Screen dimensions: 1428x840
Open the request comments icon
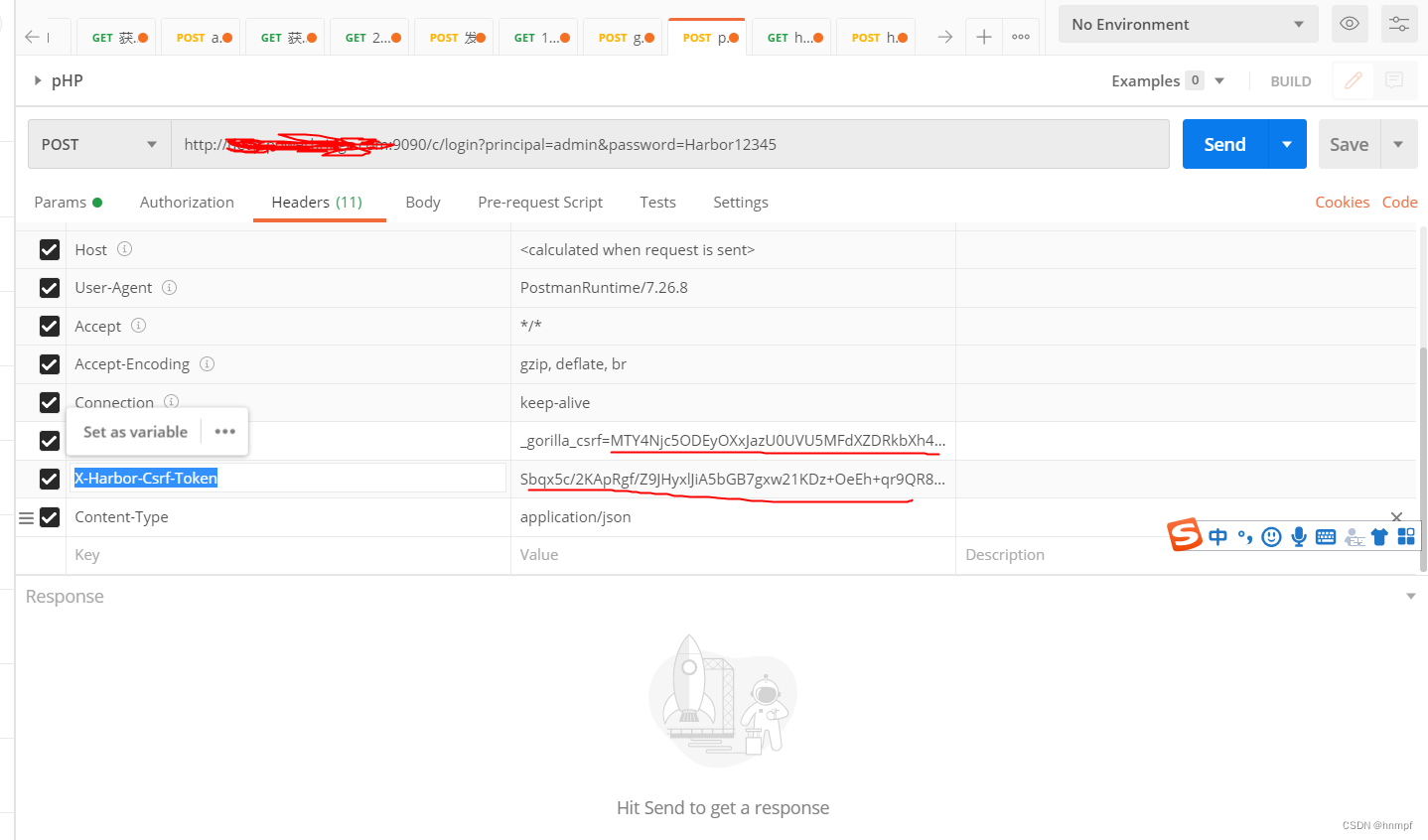1393,80
